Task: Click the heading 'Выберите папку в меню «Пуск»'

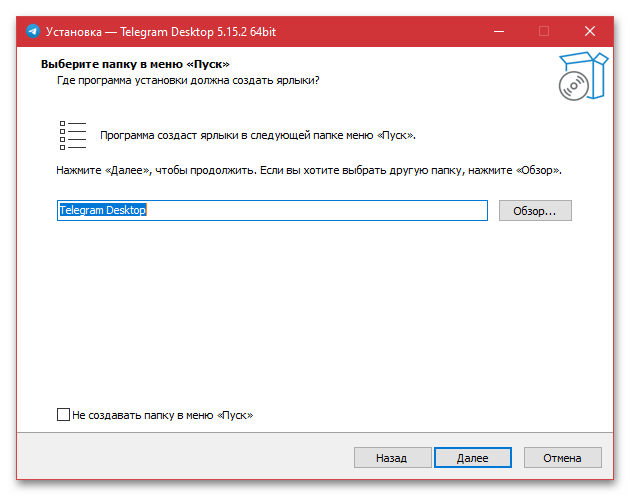Action: tap(135, 64)
